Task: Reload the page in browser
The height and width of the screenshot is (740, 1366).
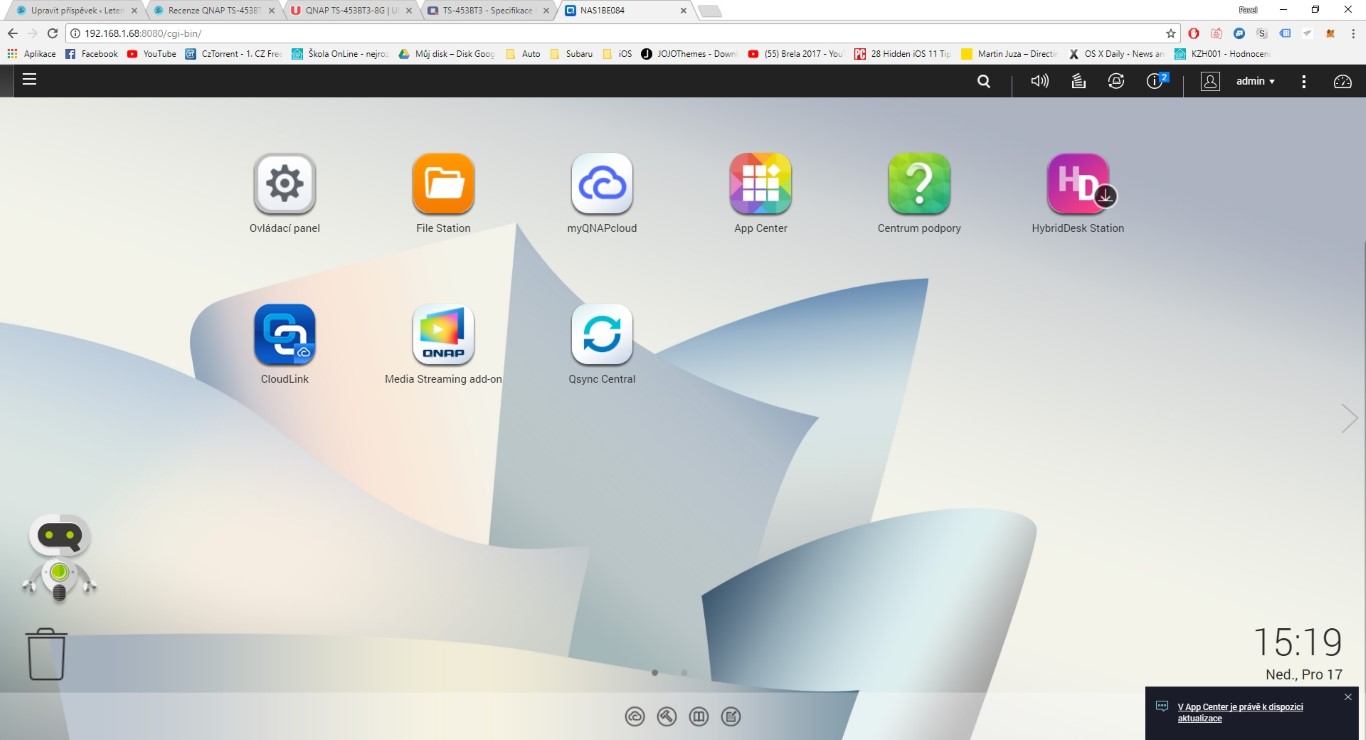Action: pos(52,33)
